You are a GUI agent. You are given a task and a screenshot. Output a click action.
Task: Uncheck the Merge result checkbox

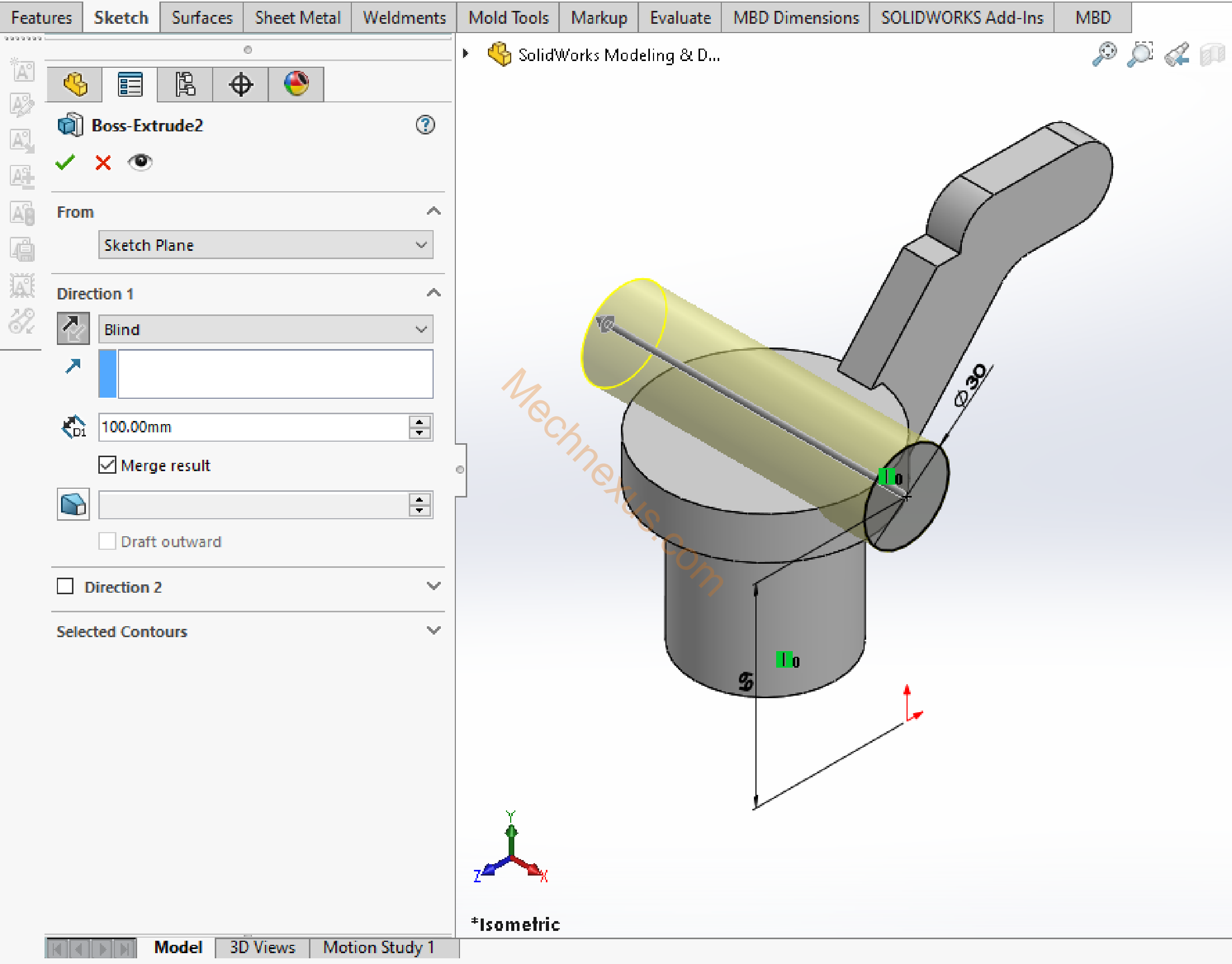tap(107, 465)
